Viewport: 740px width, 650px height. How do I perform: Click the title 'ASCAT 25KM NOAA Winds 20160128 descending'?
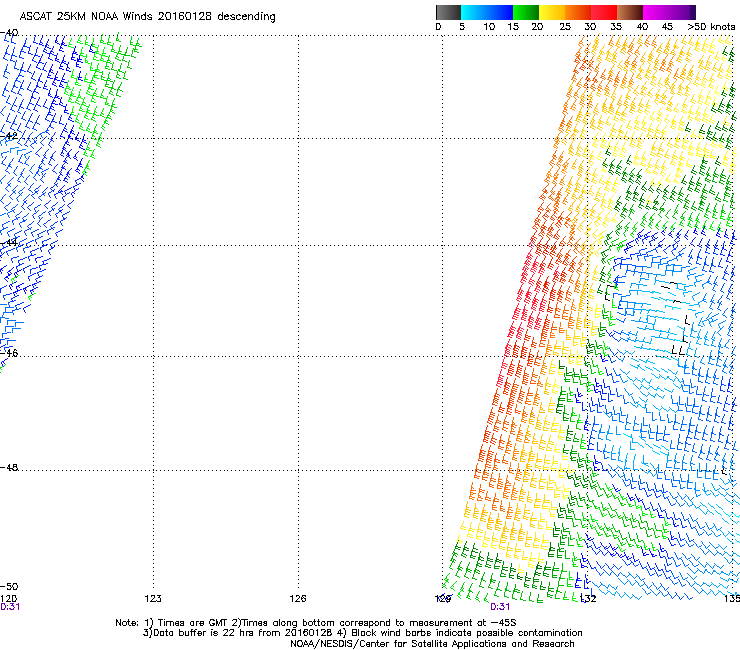click(x=147, y=16)
